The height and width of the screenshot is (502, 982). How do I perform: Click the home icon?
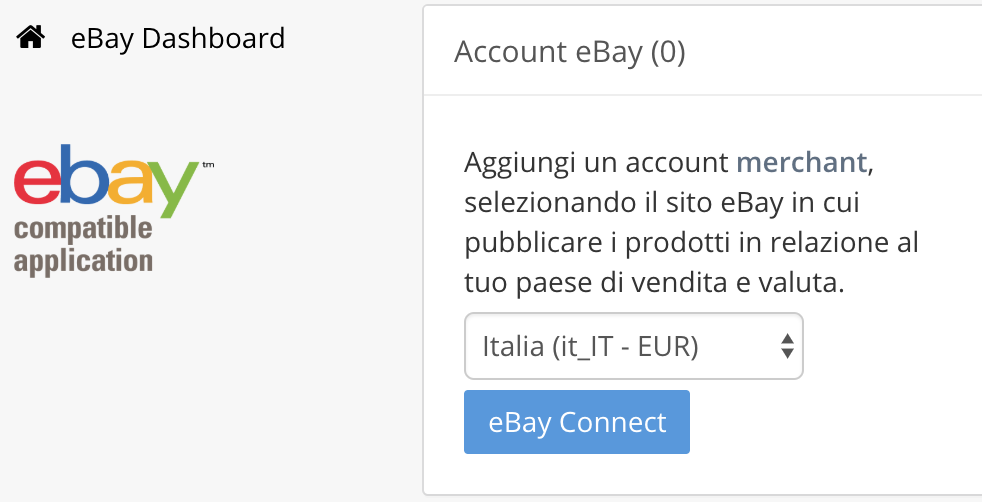(31, 38)
